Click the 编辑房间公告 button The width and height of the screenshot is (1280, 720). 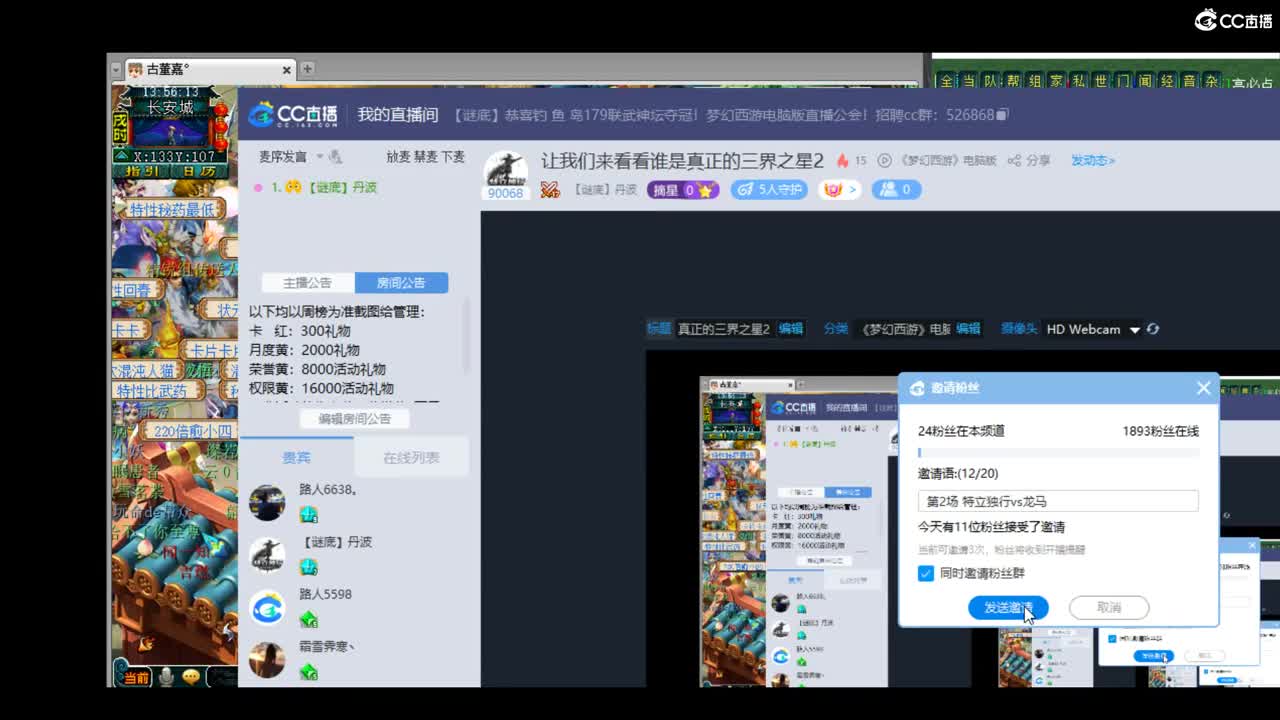pos(354,419)
